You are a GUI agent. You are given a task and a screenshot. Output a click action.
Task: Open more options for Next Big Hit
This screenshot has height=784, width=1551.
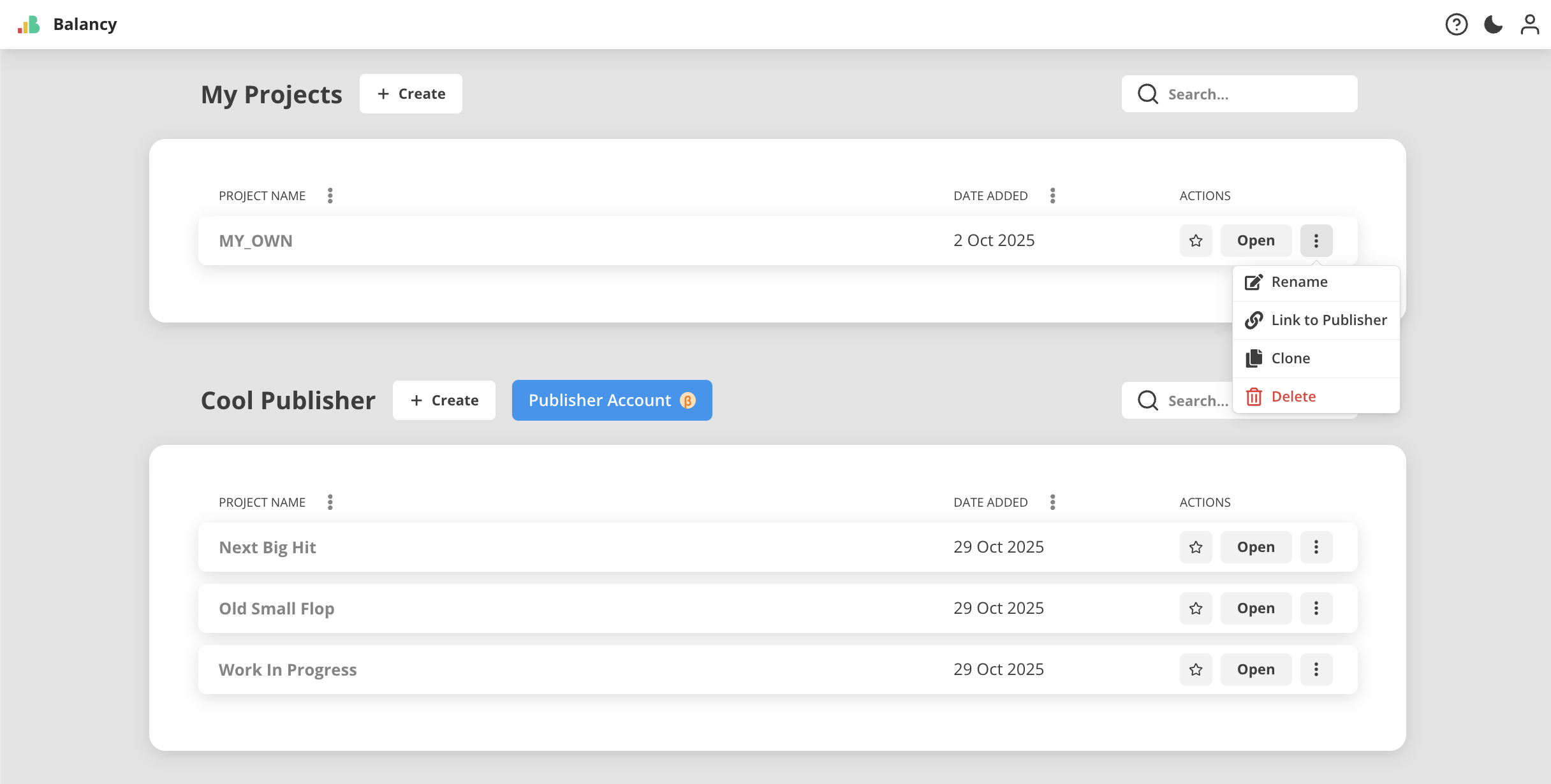(1316, 547)
